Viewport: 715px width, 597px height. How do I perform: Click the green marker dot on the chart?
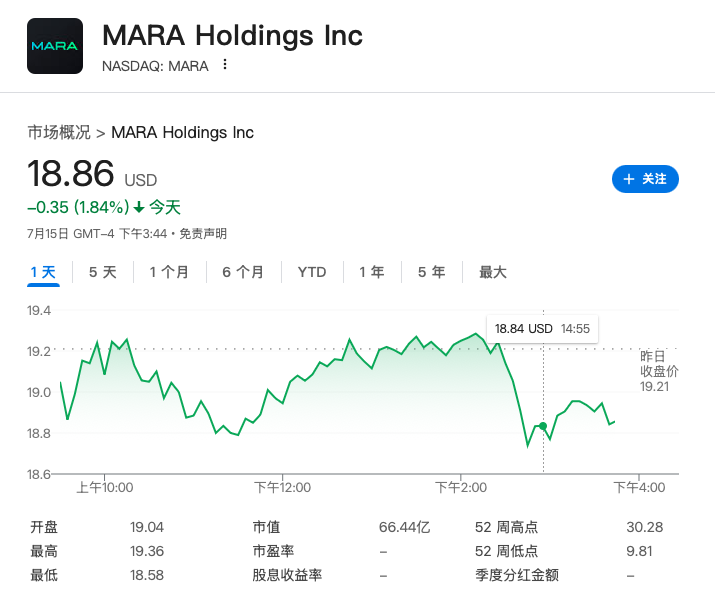pyautogui.click(x=543, y=426)
